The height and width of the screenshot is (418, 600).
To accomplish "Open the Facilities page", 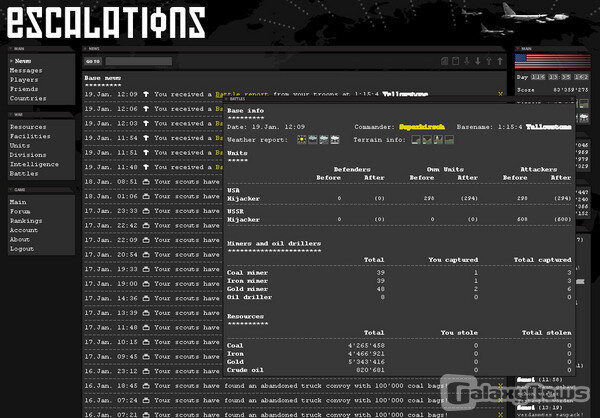I will 30,136.
